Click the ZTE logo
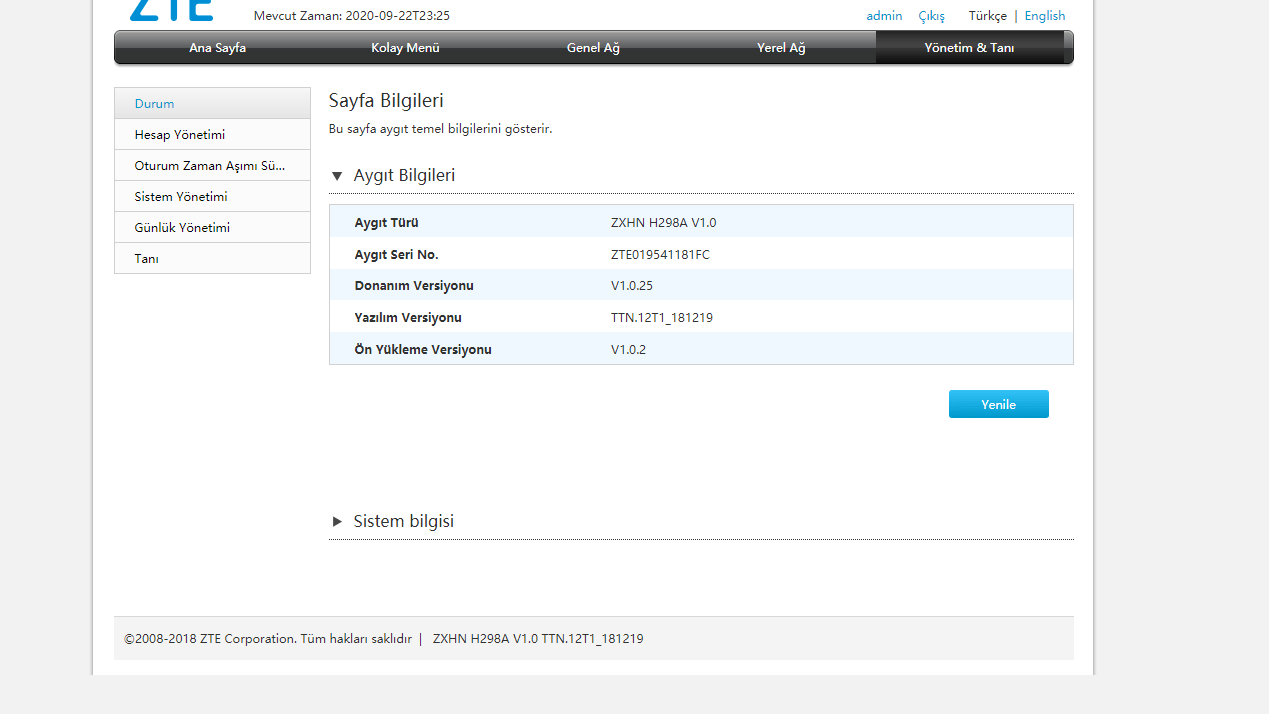The image size is (1269, 714). [x=171, y=10]
